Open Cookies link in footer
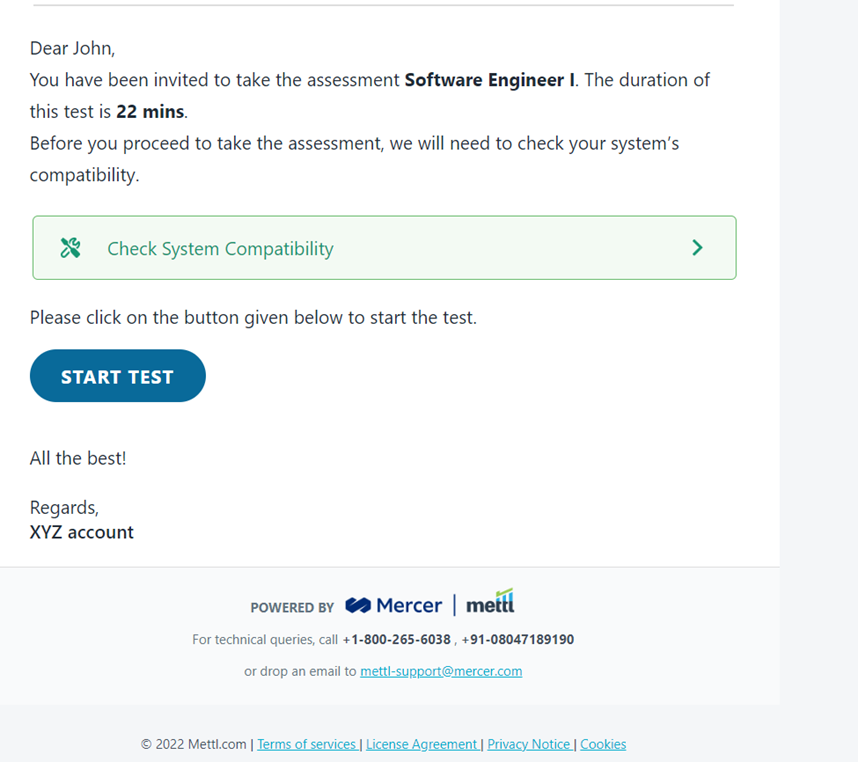Viewport: 858px width, 762px height. (603, 744)
